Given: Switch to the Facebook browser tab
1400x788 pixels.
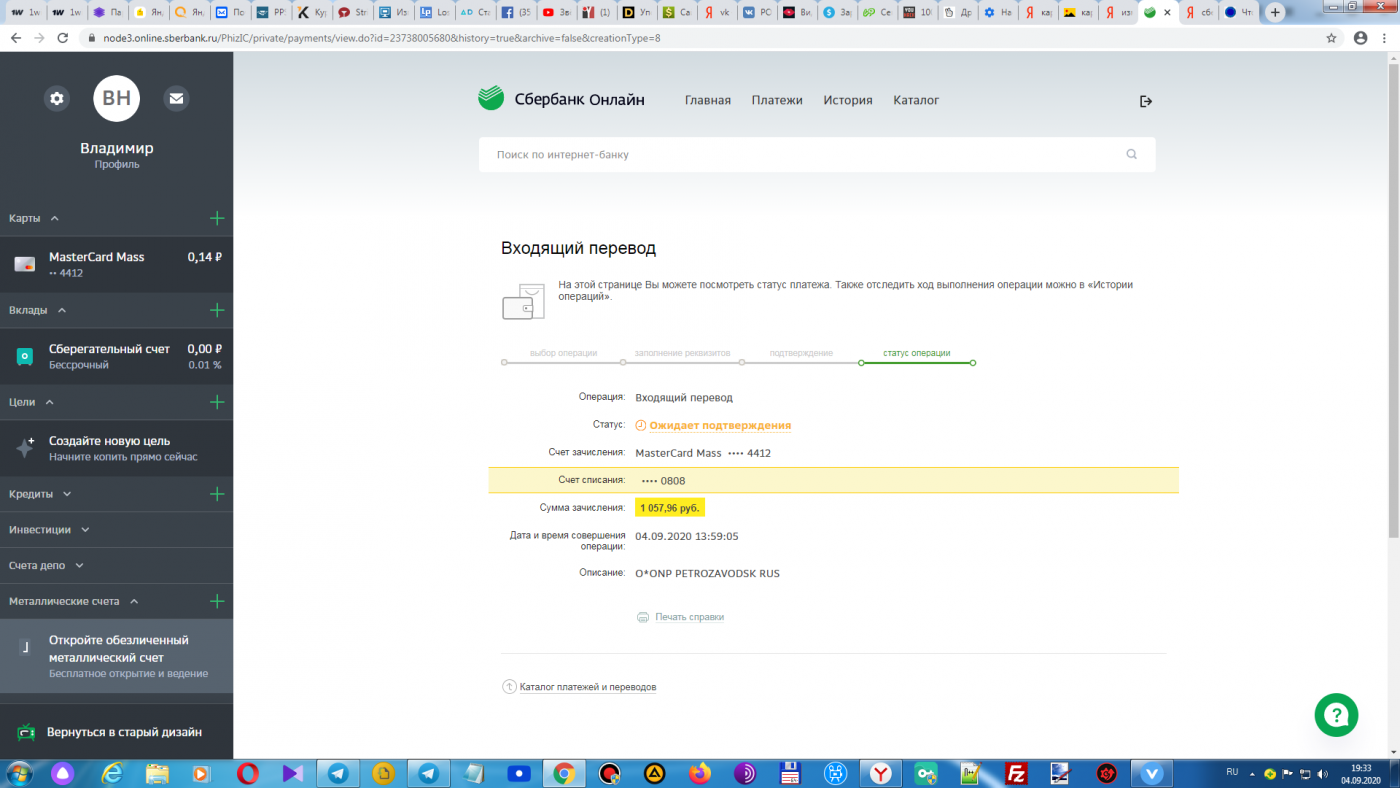Looking at the screenshot, I should [514, 13].
